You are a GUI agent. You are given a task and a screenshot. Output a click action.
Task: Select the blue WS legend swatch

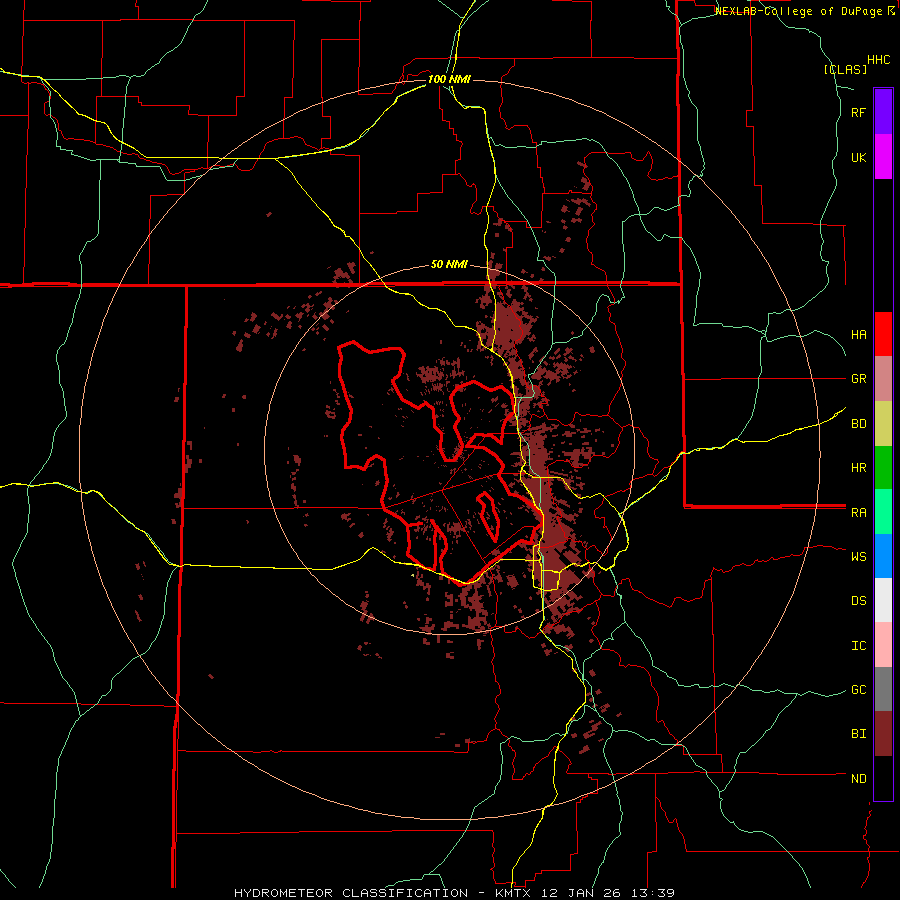pos(883,556)
